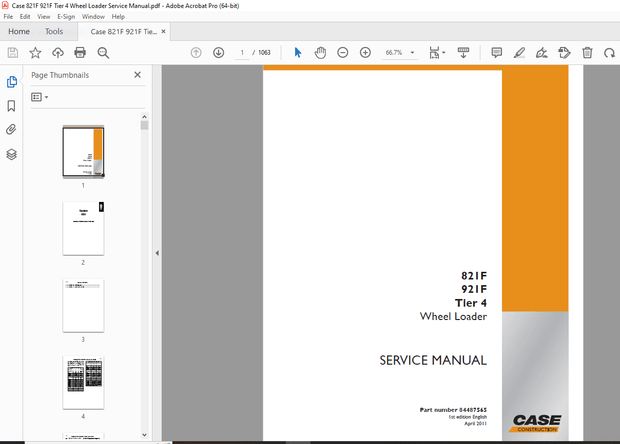The width and height of the screenshot is (620, 444).
Task: Open the View menu
Action: tap(43, 17)
